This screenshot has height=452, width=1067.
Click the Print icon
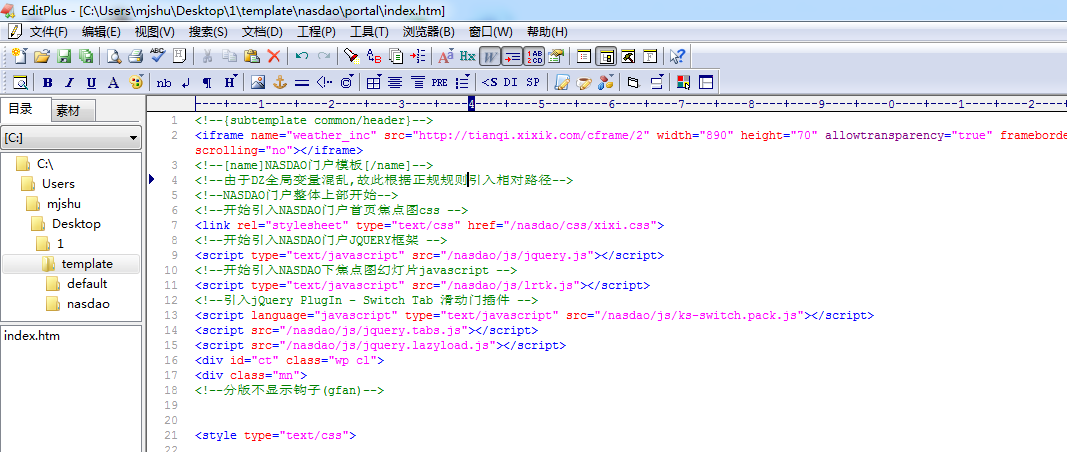(135, 56)
